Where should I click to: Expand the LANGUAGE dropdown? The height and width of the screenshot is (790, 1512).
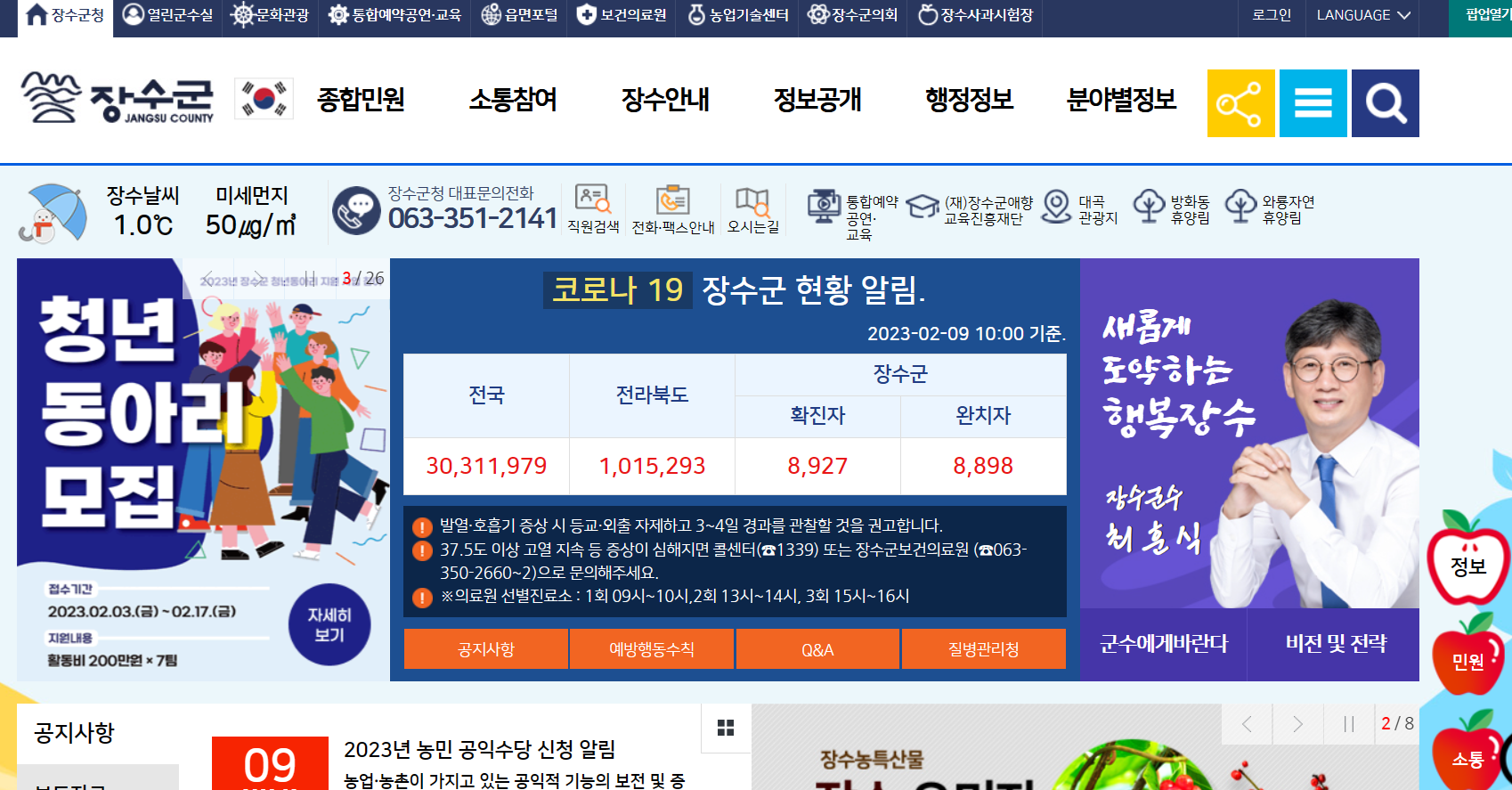1363,15
